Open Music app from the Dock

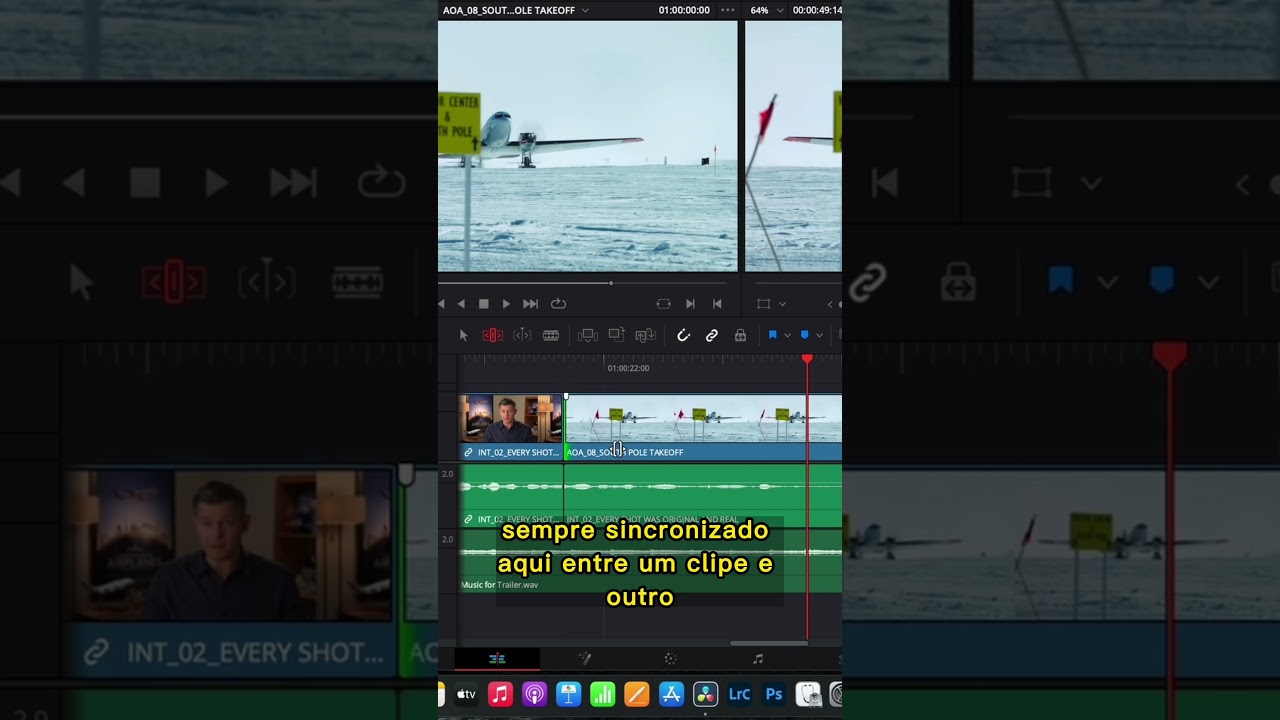pos(501,694)
